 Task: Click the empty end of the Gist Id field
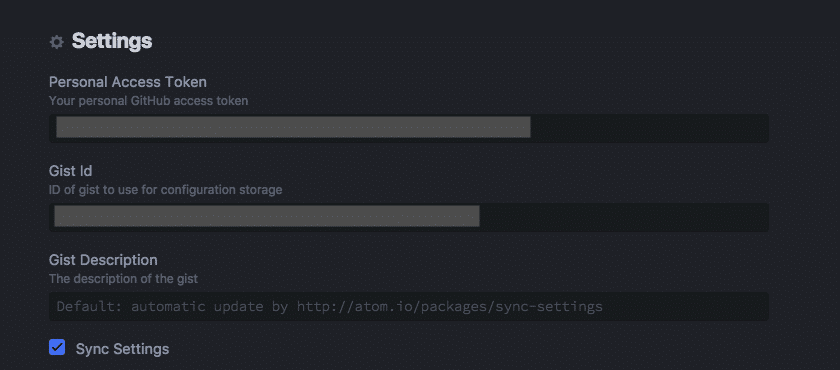pos(624,217)
